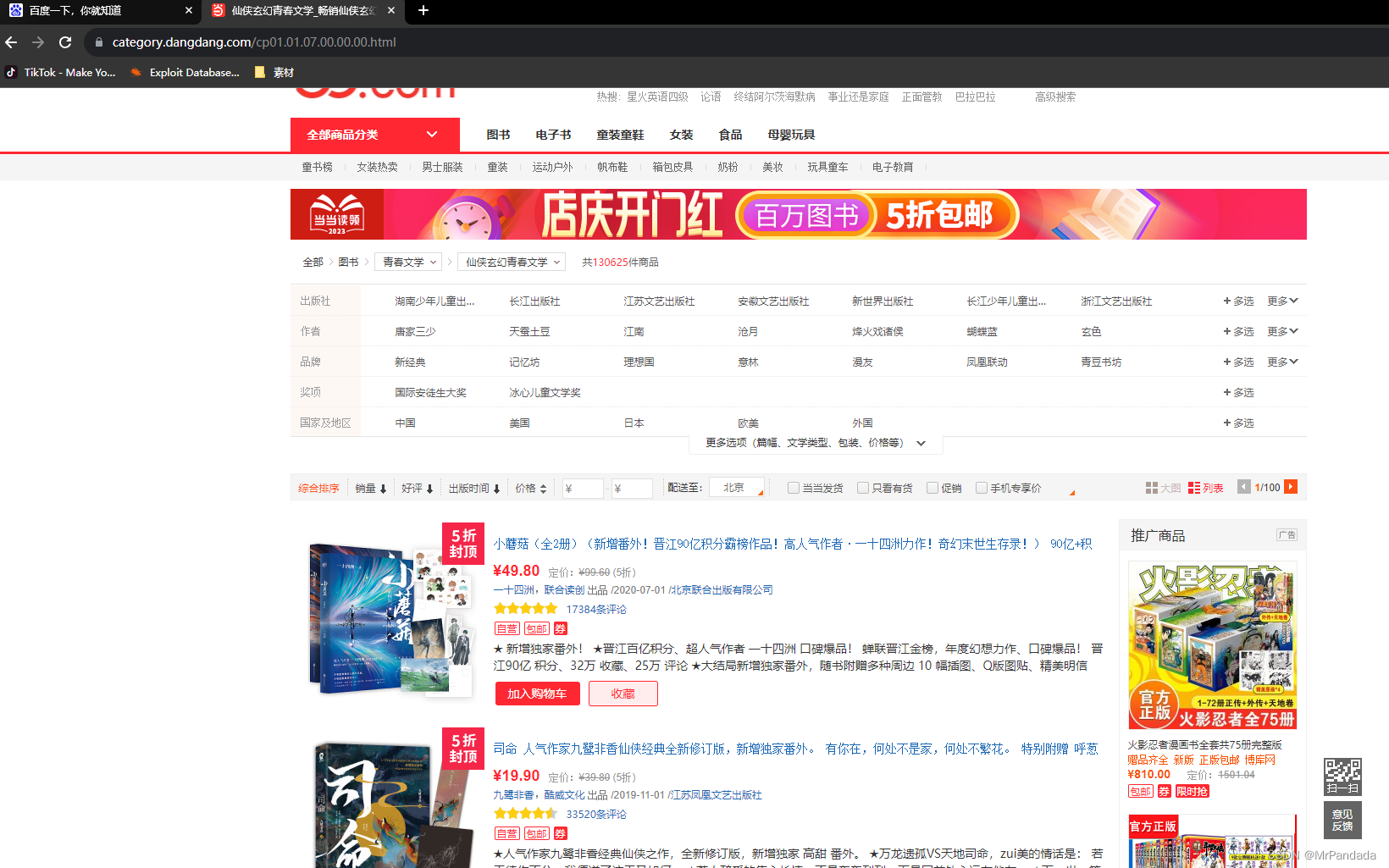
Task: Click 自营 badge on 小蘑菇 listing
Action: coord(507,628)
